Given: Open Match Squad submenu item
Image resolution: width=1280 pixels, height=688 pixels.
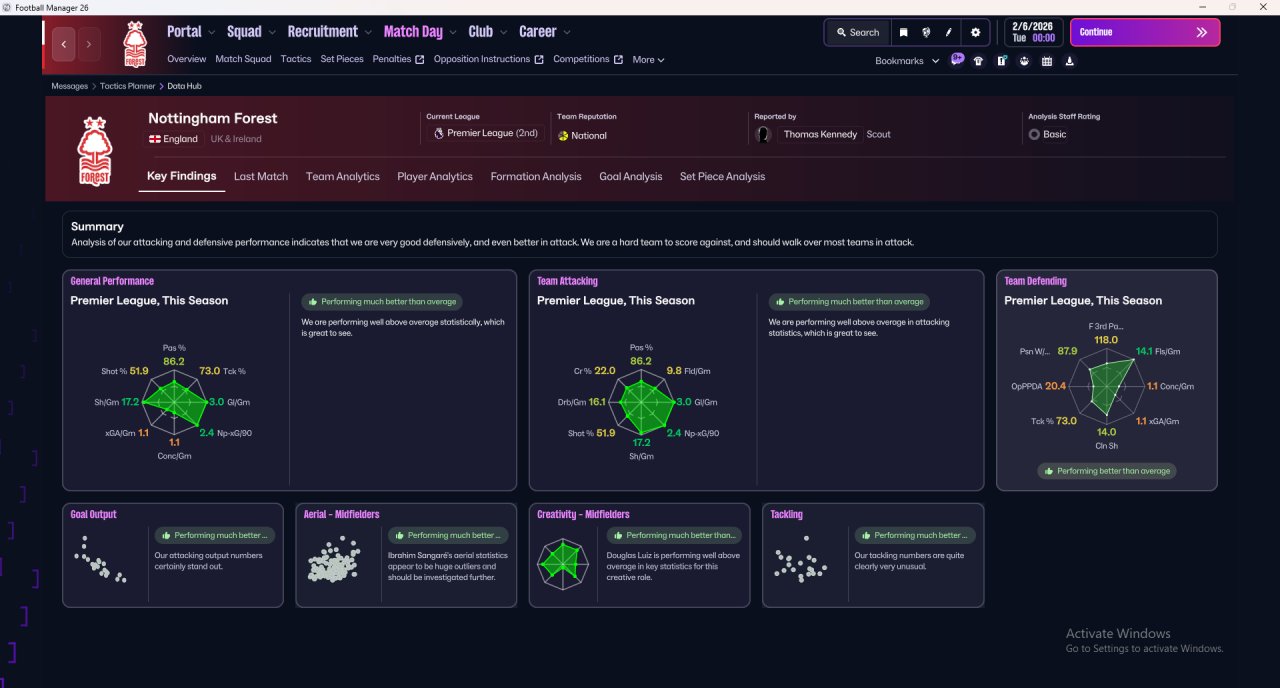Looking at the screenshot, I should (243, 59).
